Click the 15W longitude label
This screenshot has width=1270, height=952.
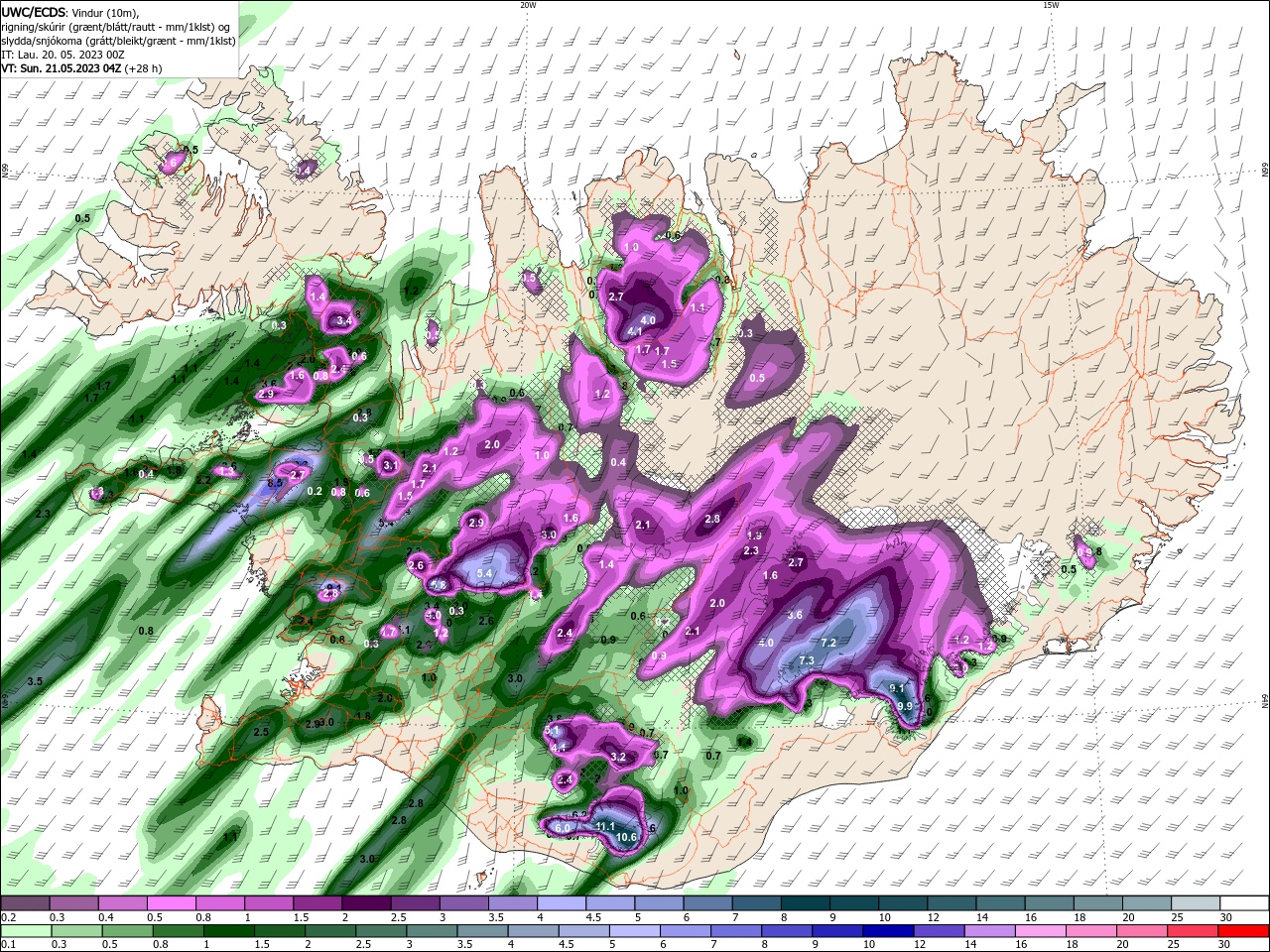[1051, 5]
